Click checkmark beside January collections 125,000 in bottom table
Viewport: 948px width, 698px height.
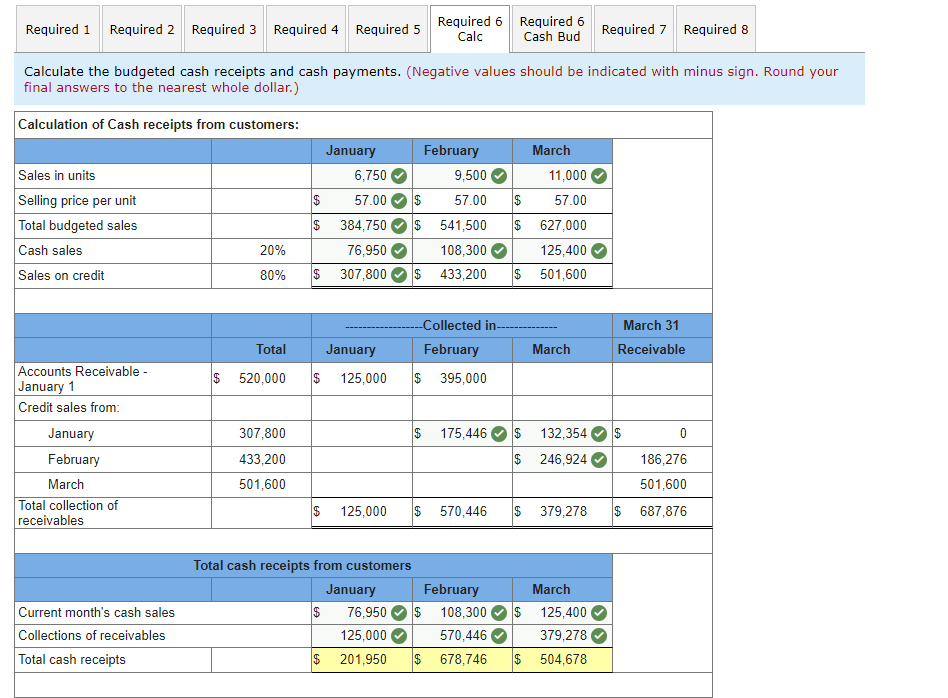pyautogui.click(x=398, y=636)
